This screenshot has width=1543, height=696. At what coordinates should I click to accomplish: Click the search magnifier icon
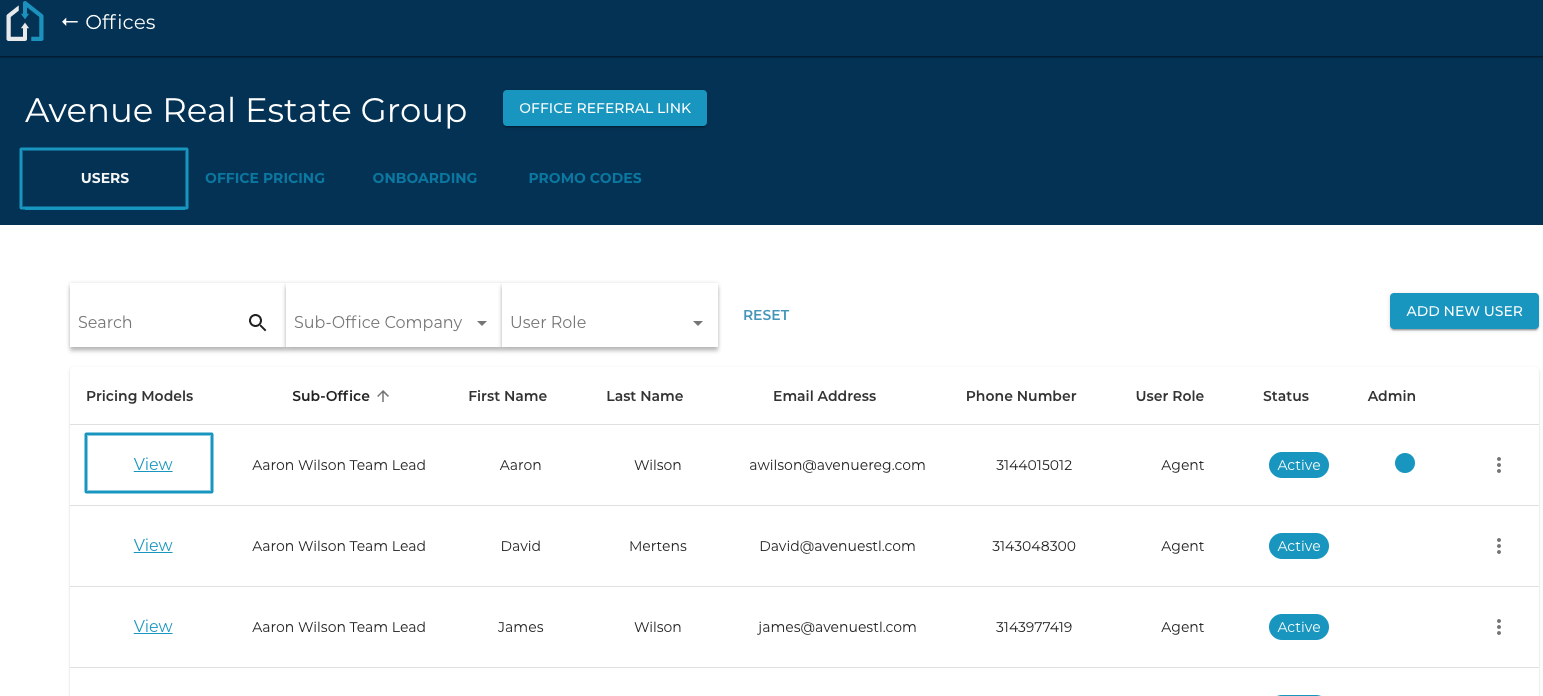pos(257,322)
